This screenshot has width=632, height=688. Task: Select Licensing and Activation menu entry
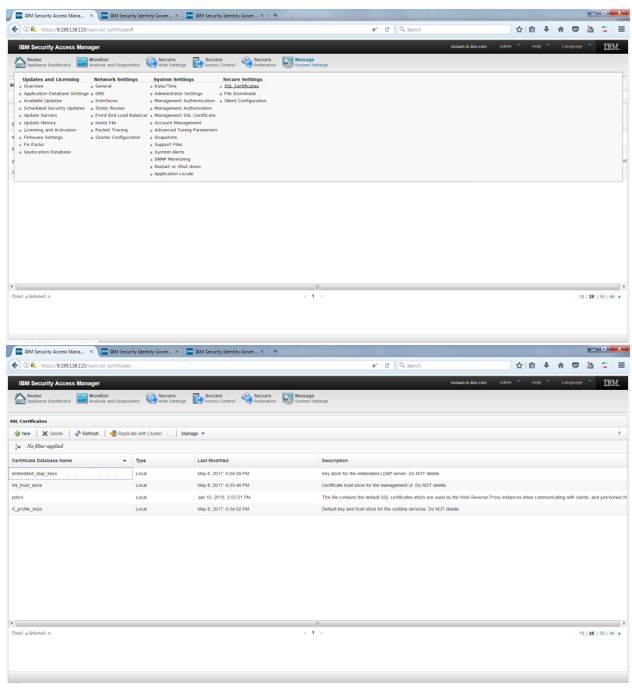tap(50, 130)
